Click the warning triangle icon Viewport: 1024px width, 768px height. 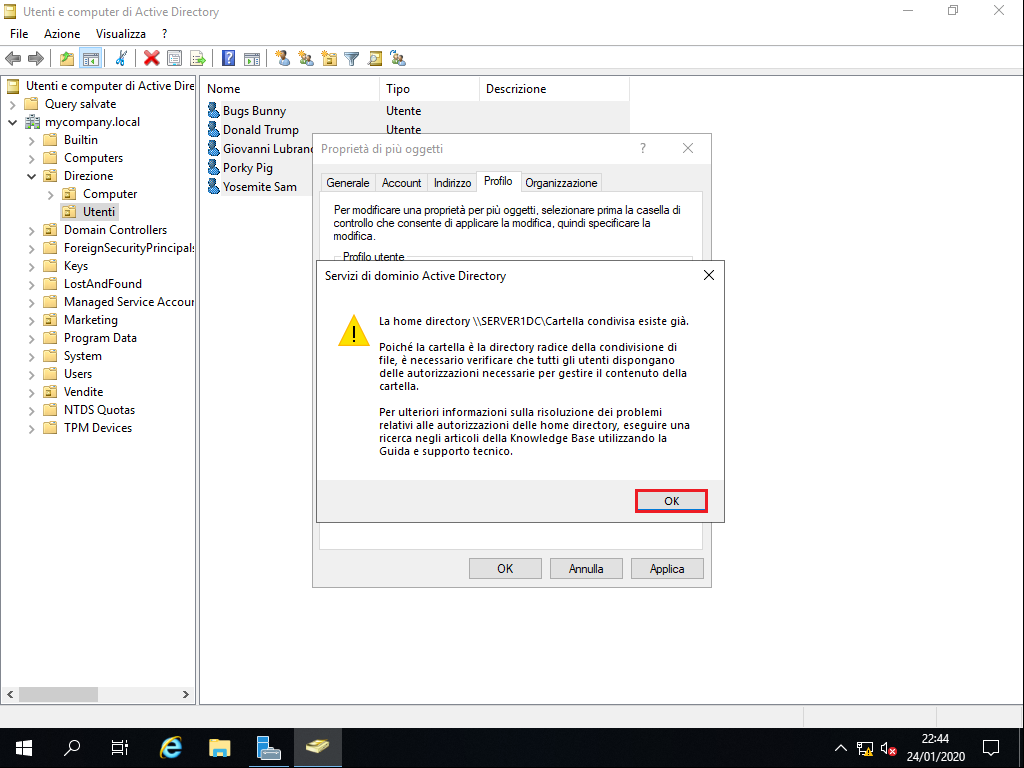tap(354, 330)
